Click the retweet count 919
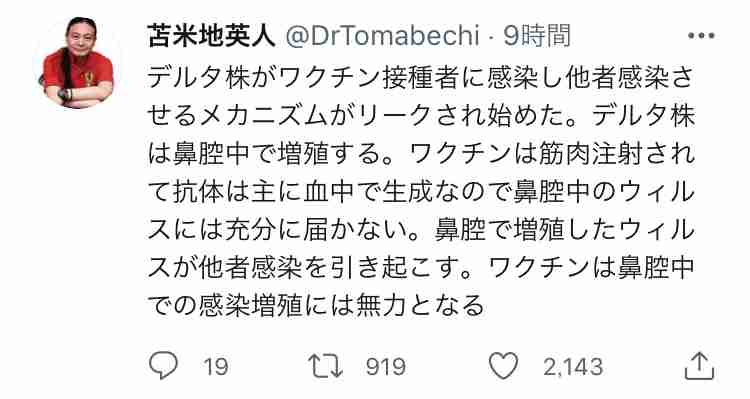The height and width of the screenshot is (399, 750). pyautogui.click(x=386, y=367)
